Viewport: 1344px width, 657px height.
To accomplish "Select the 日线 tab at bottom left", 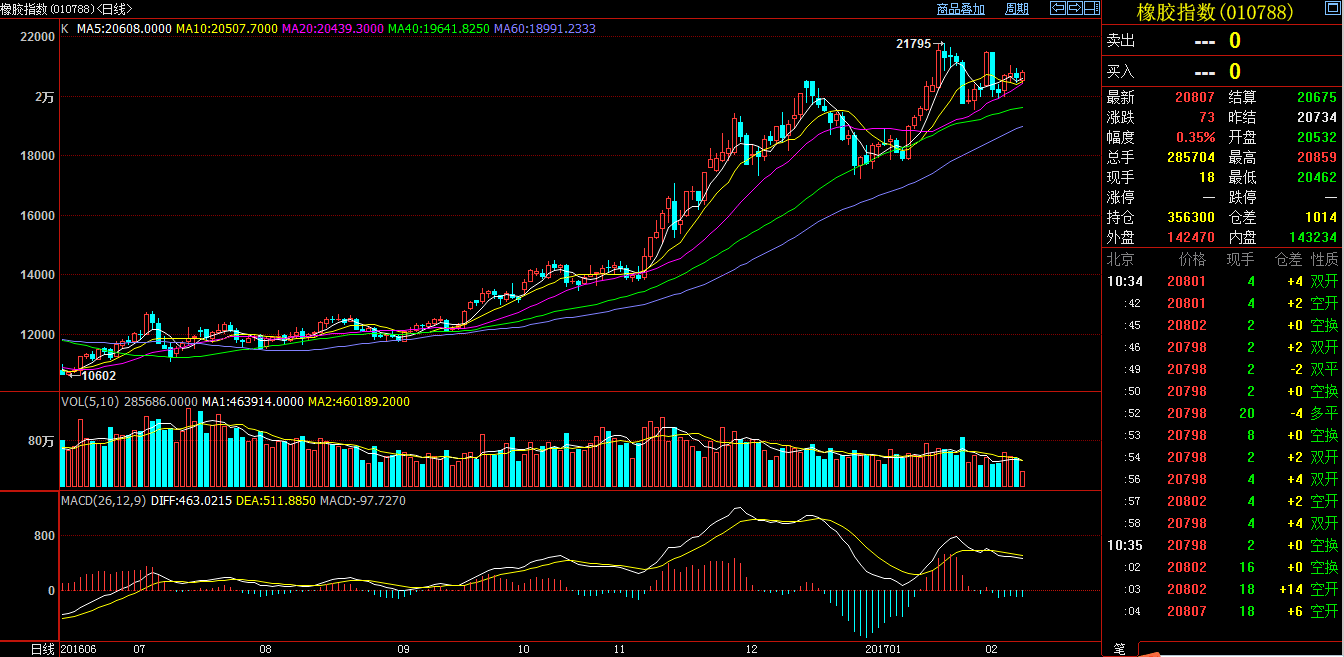I will [x=39, y=649].
